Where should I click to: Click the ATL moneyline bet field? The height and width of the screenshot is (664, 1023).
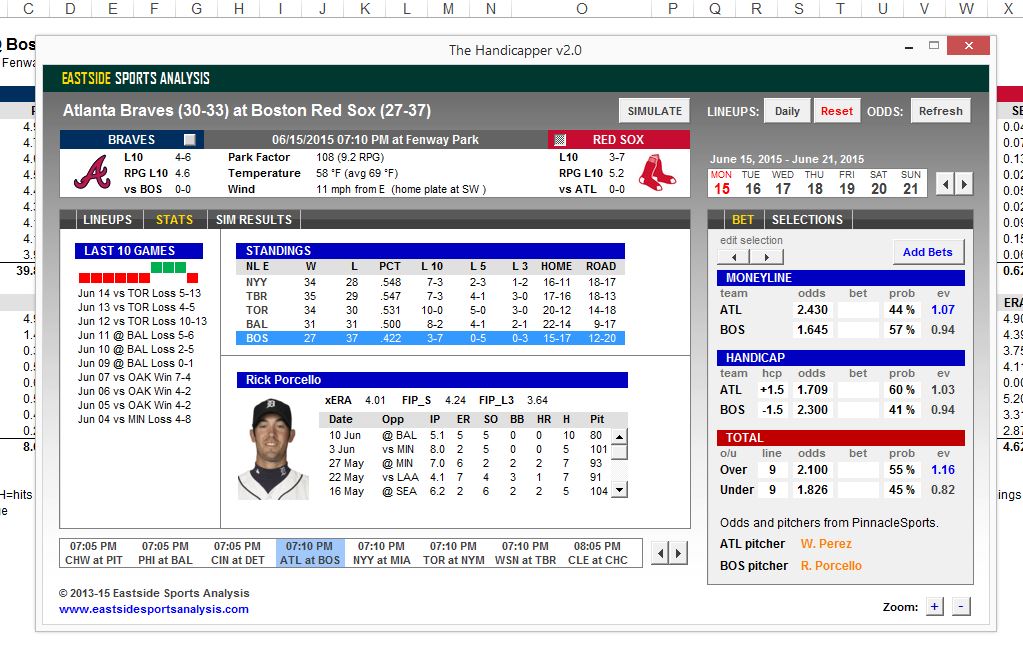pyautogui.click(x=858, y=310)
